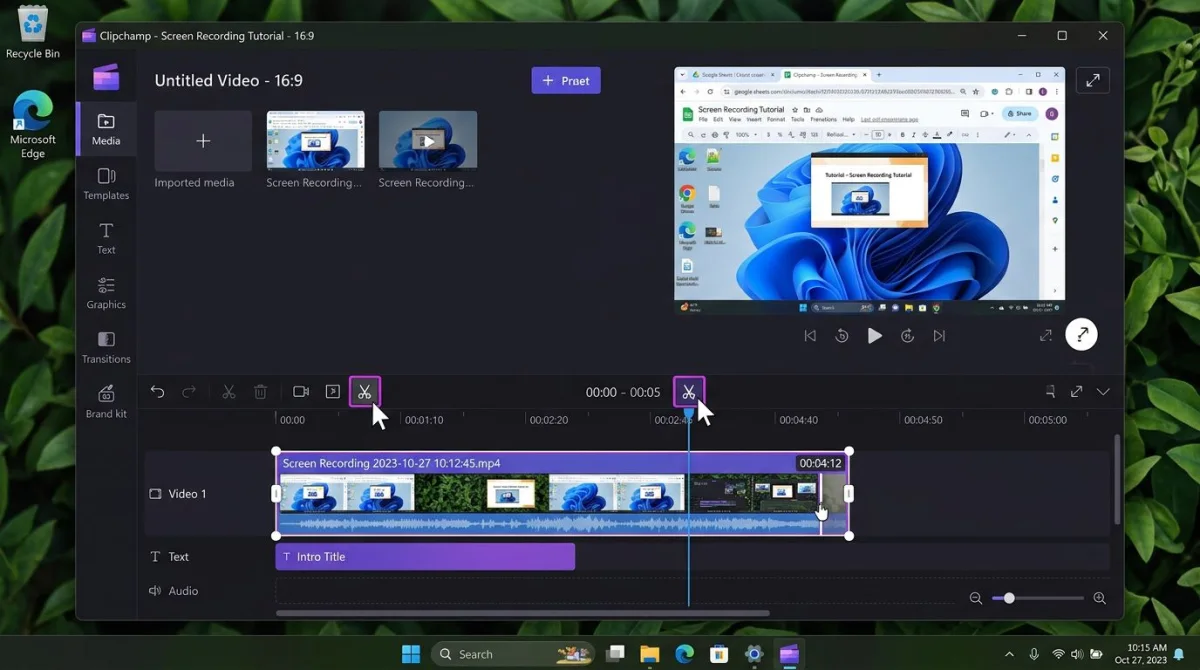Open the Media panel in sidebar
Viewport: 1200px width, 670px height.
[x=106, y=129]
